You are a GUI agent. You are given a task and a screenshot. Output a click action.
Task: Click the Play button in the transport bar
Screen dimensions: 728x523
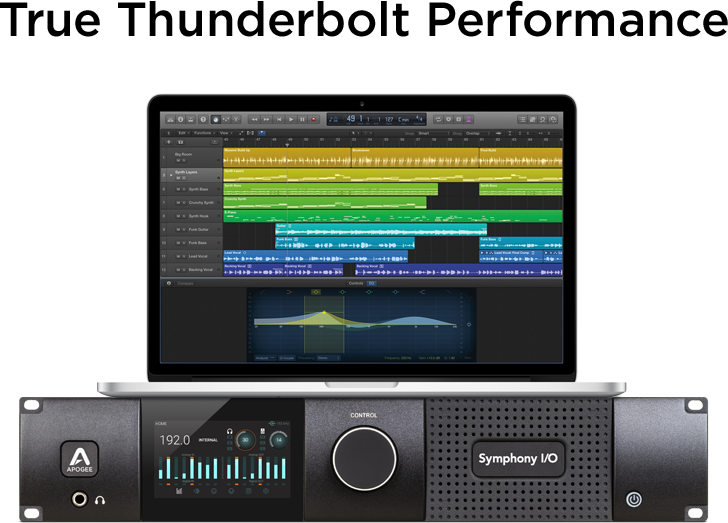tap(291, 119)
